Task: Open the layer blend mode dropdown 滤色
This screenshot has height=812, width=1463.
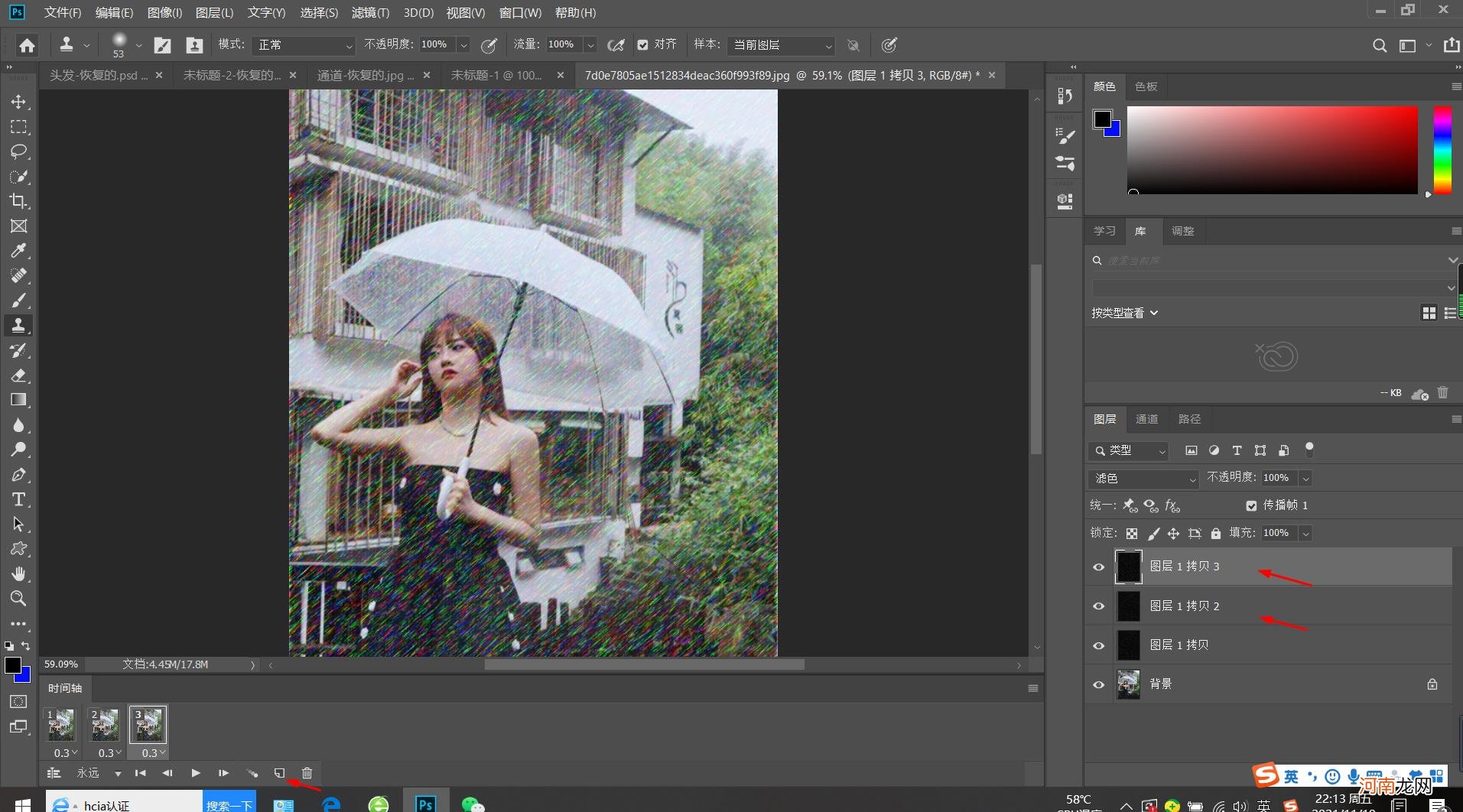Action: click(x=1143, y=479)
